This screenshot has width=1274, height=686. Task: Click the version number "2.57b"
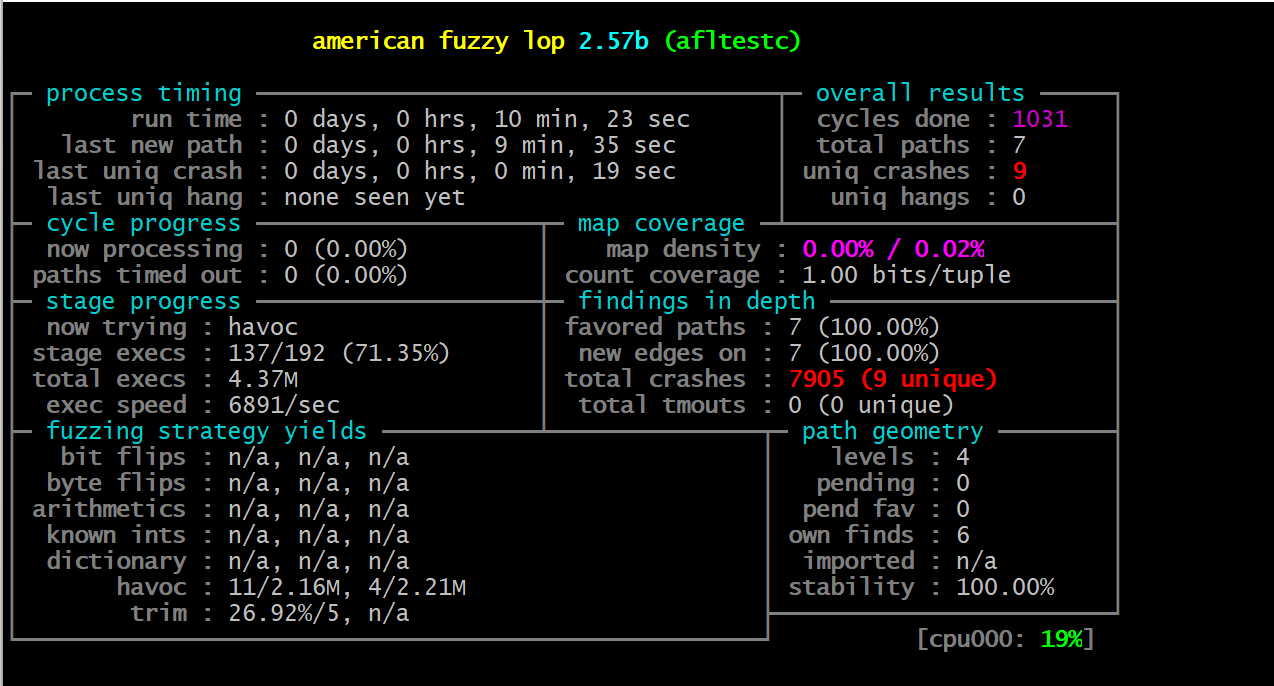[613, 42]
